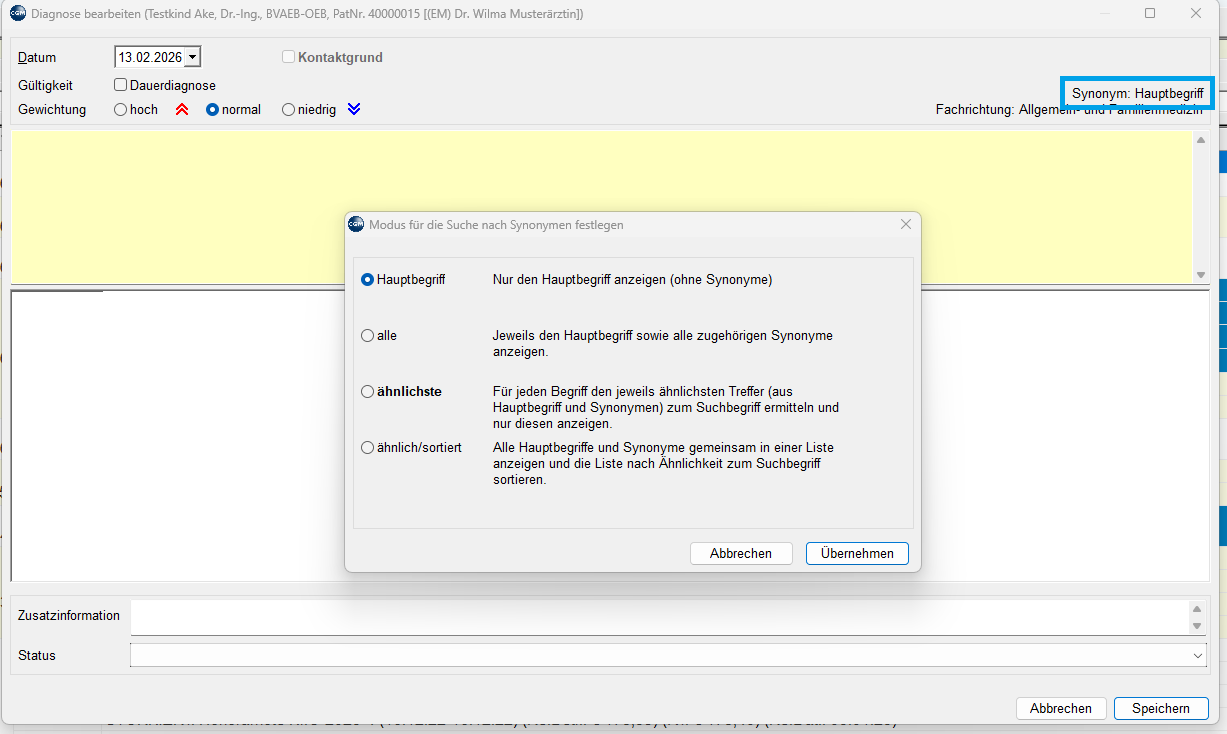Screen dimensions: 1227x734
Task: Save the diagnosis with Speichern
Action: 1160,708
